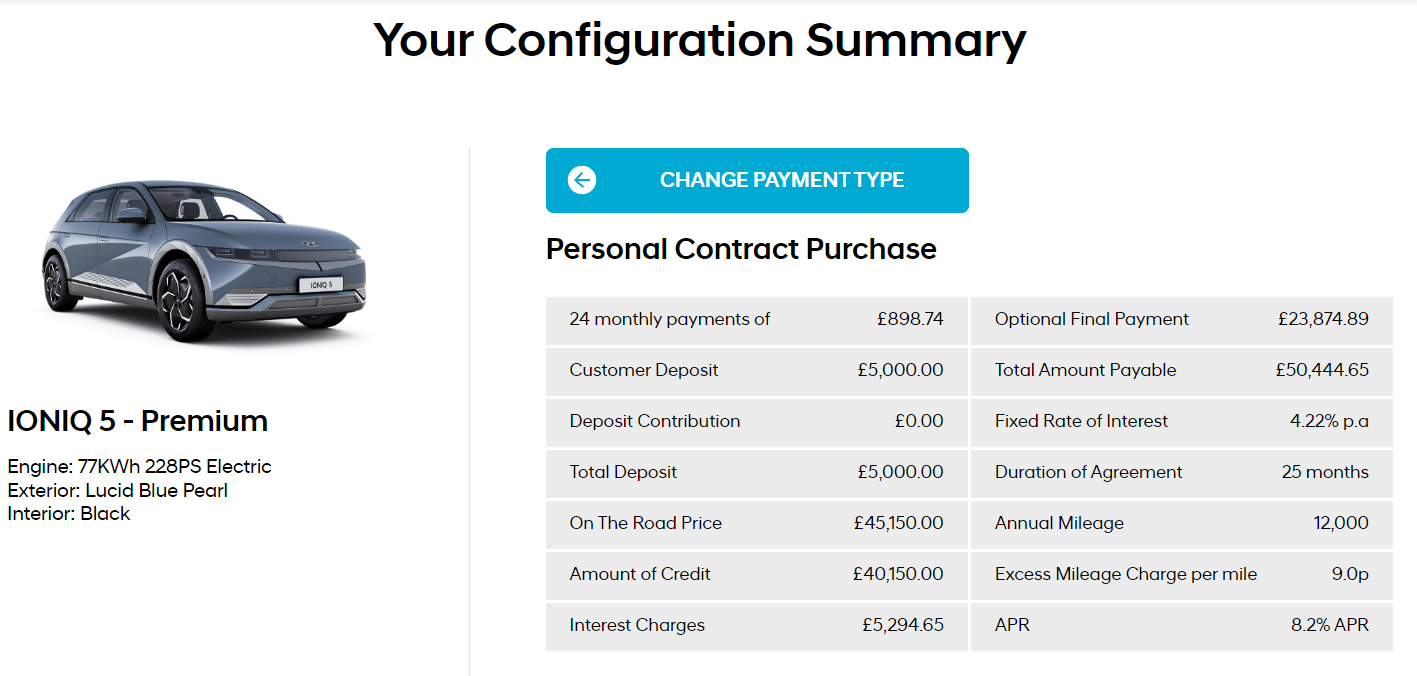Select the APR row showing 8.2%
The height and width of the screenshot is (676, 1417).
[x=1182, y=626]
